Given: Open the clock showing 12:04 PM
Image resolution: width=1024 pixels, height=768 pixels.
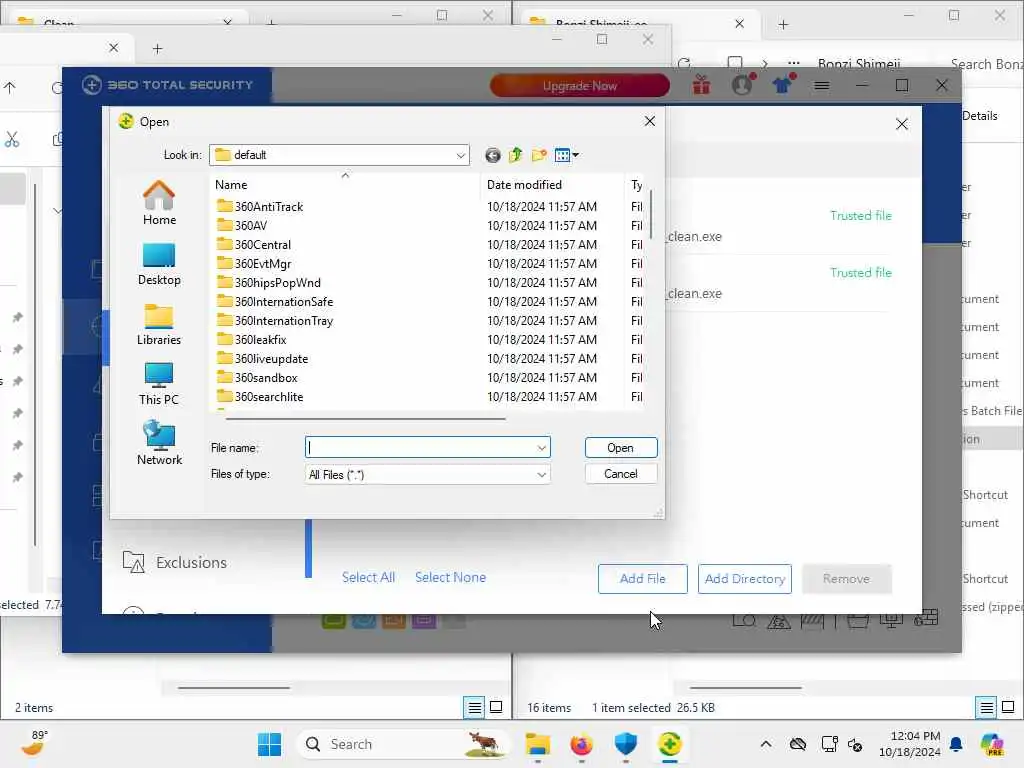Looking at the screenshot, I should pyautogui.click(x=910, y=744).
